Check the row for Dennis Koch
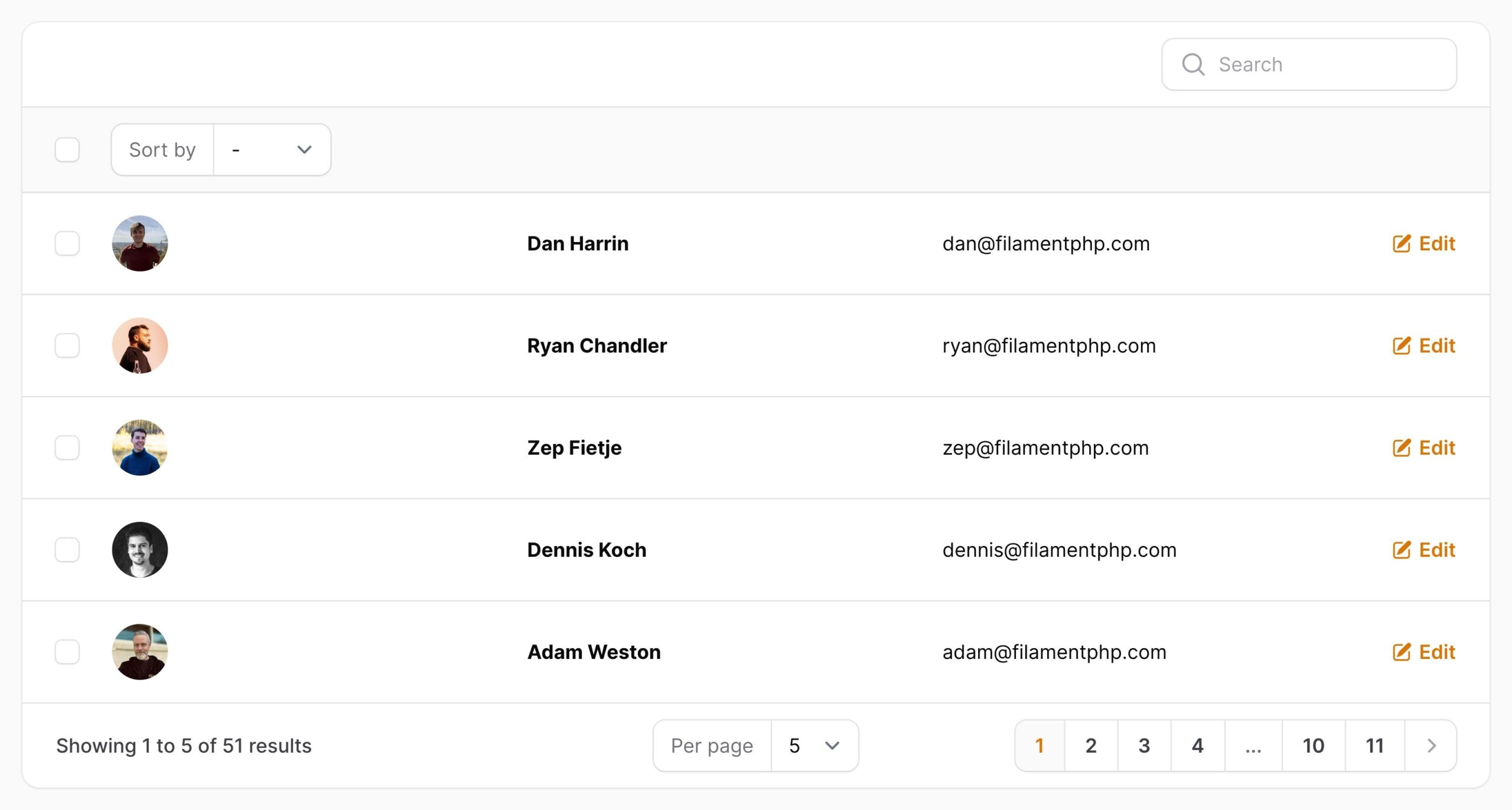Screen dimensions: 1512x810 point(67,550)
